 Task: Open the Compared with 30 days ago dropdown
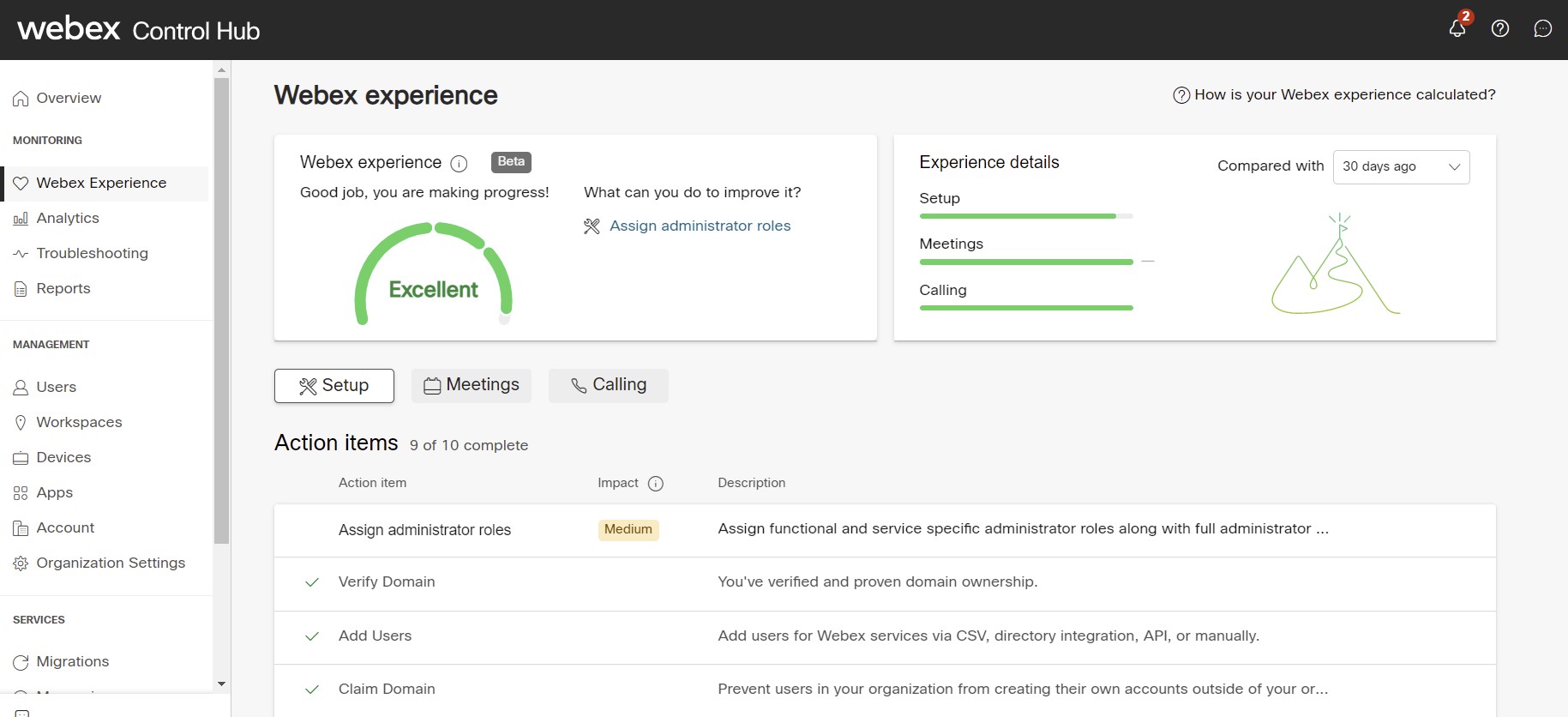coord(1401,166)
